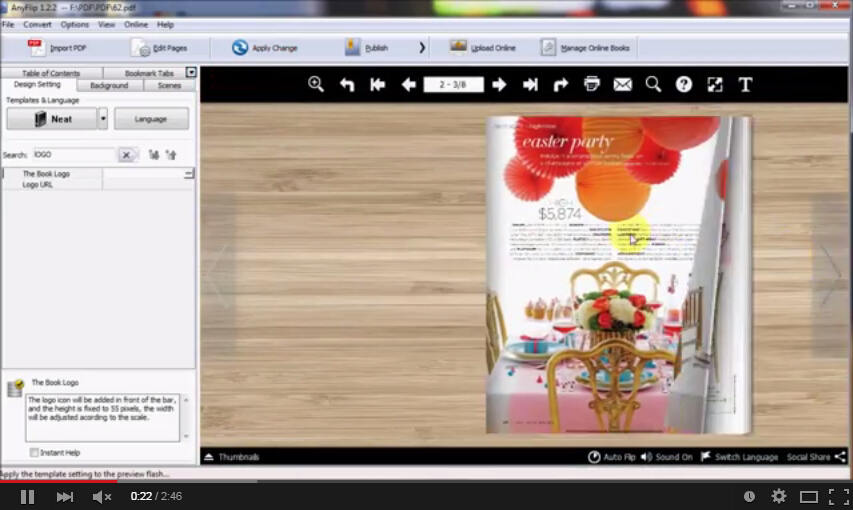Seek on the video progress bar
The width and height of the screenshot is (853, 510).
[400, 481]
